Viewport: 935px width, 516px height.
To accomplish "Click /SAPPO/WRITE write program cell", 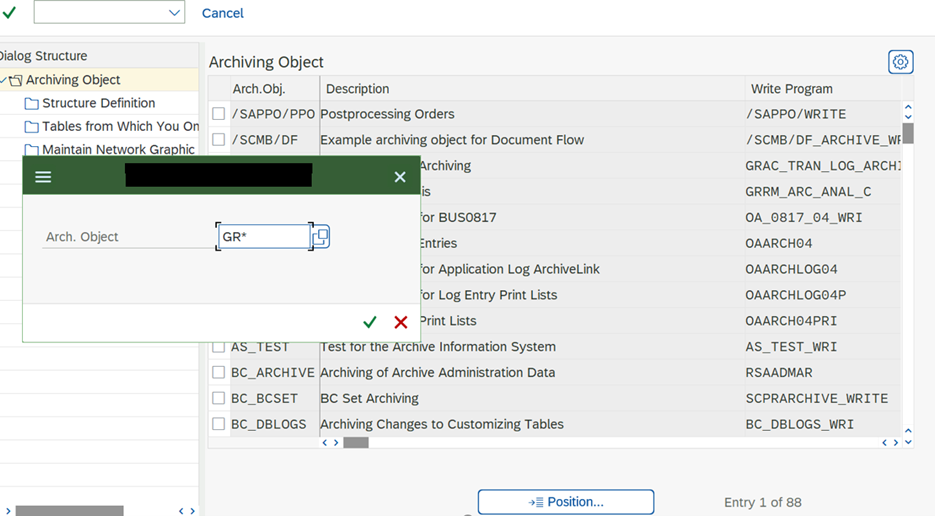I will (795, 114).
